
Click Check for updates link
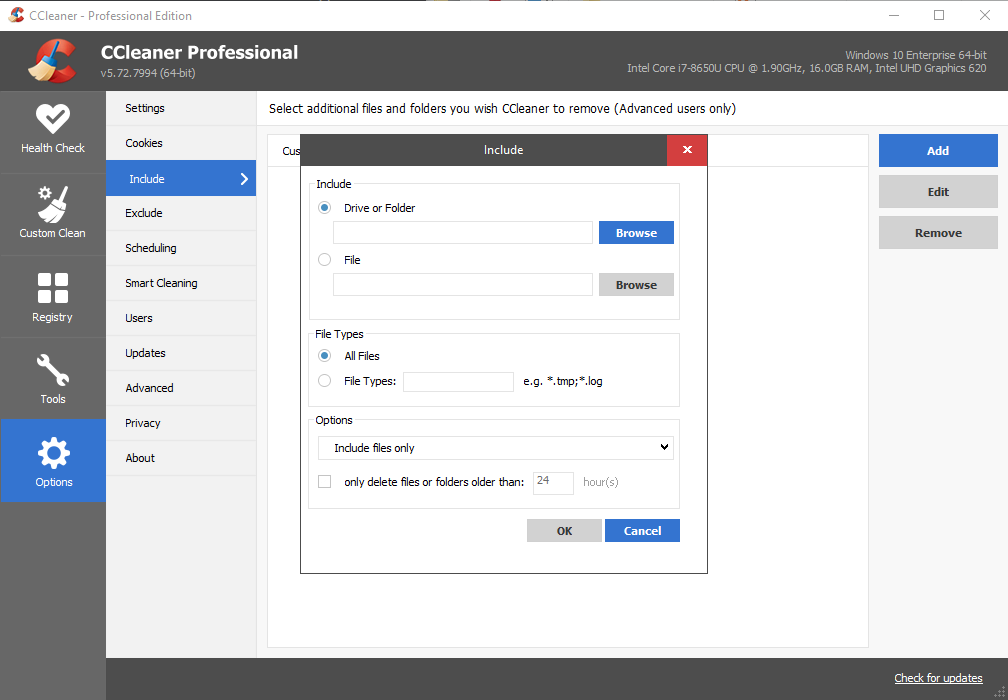(938, 678)
